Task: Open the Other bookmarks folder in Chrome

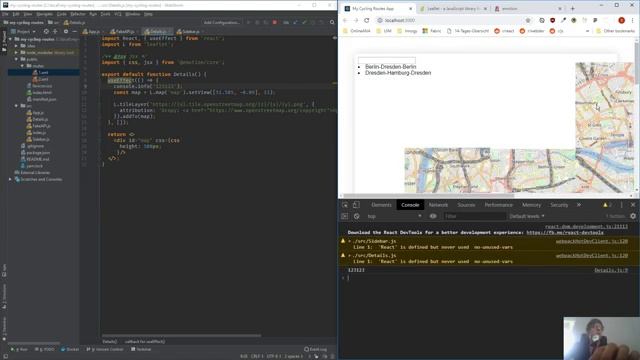Action: (616, 31)
